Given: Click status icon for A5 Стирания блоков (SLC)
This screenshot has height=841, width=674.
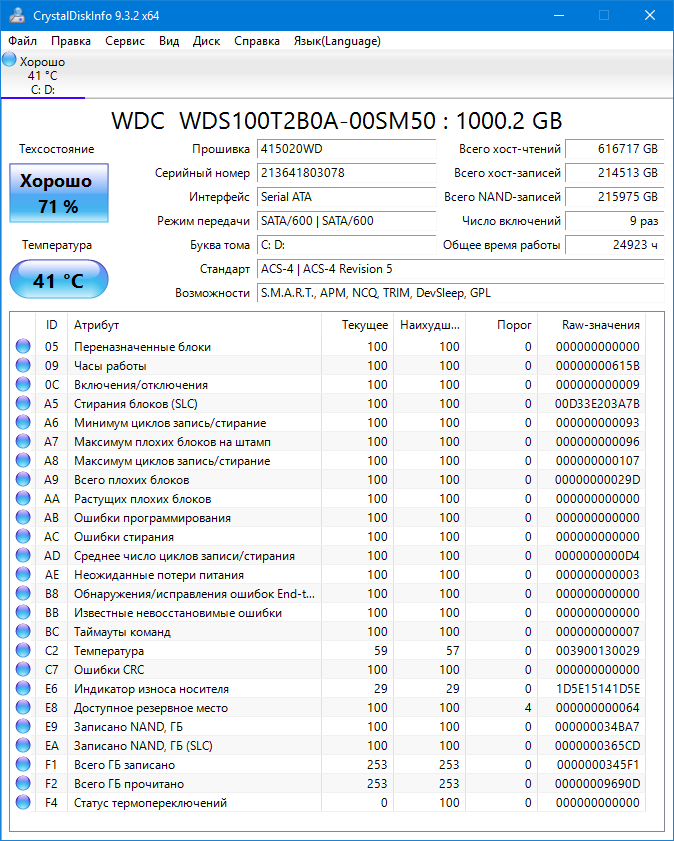Looking at the screenshot, I should (x=23, y=403).
